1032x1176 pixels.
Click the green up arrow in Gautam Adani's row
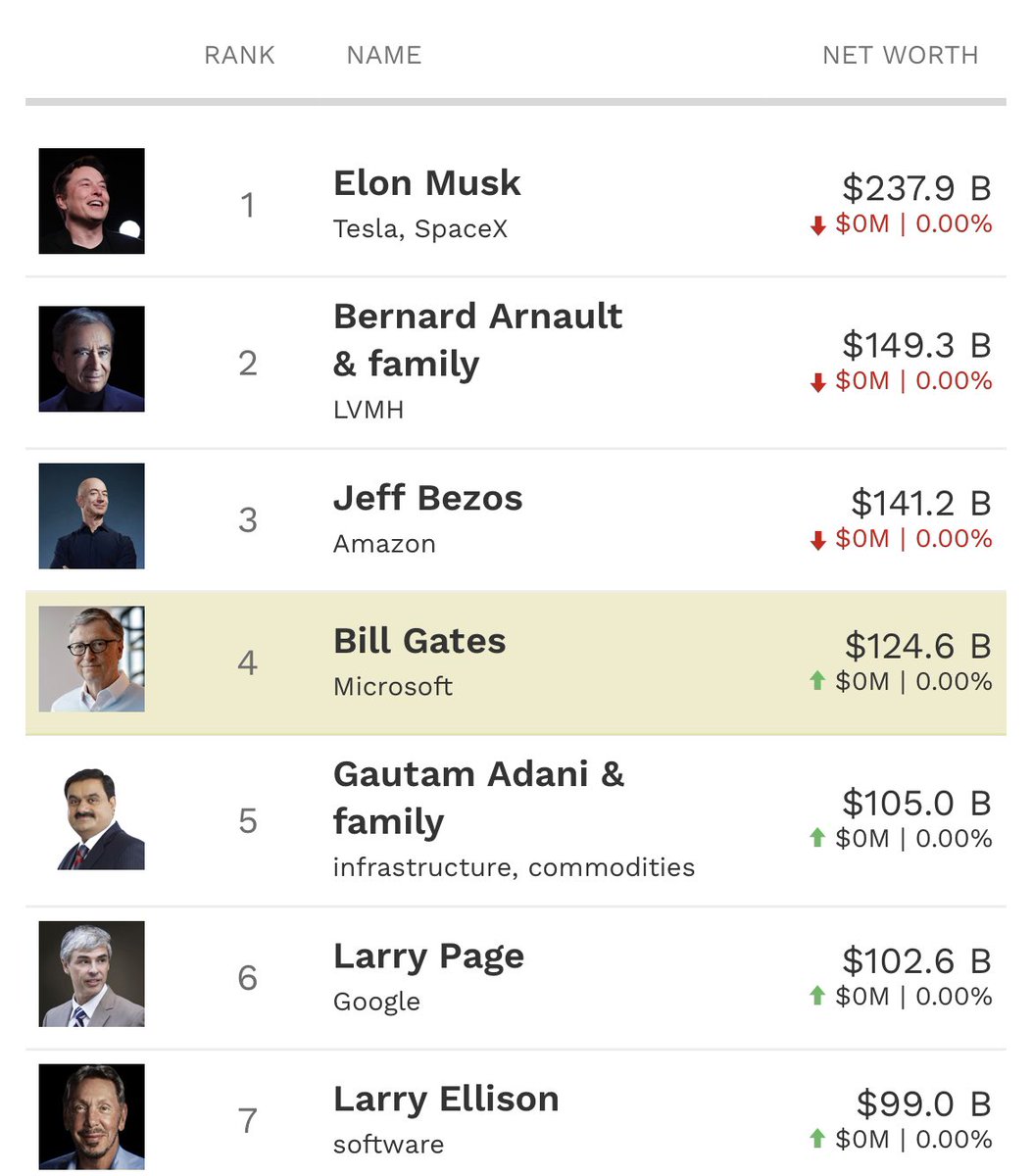pos(818,838)
